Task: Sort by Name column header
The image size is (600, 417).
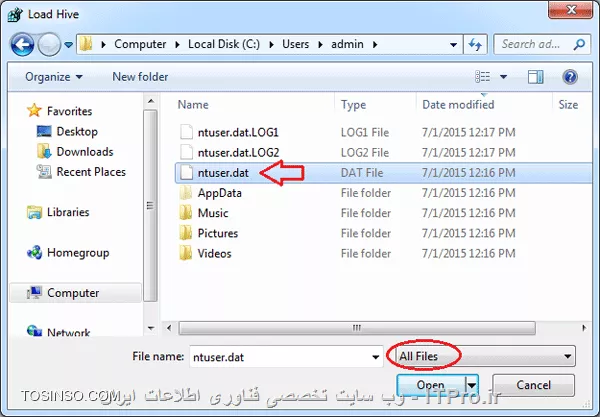Action: 193,105
